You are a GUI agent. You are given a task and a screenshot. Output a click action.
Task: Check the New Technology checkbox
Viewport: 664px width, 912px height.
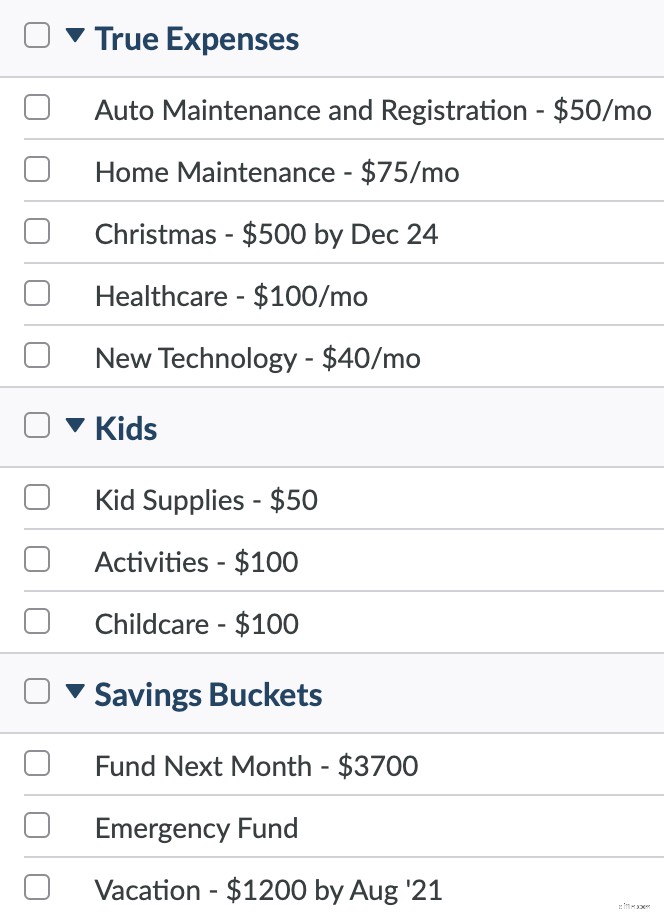click(x=36, y=355)
